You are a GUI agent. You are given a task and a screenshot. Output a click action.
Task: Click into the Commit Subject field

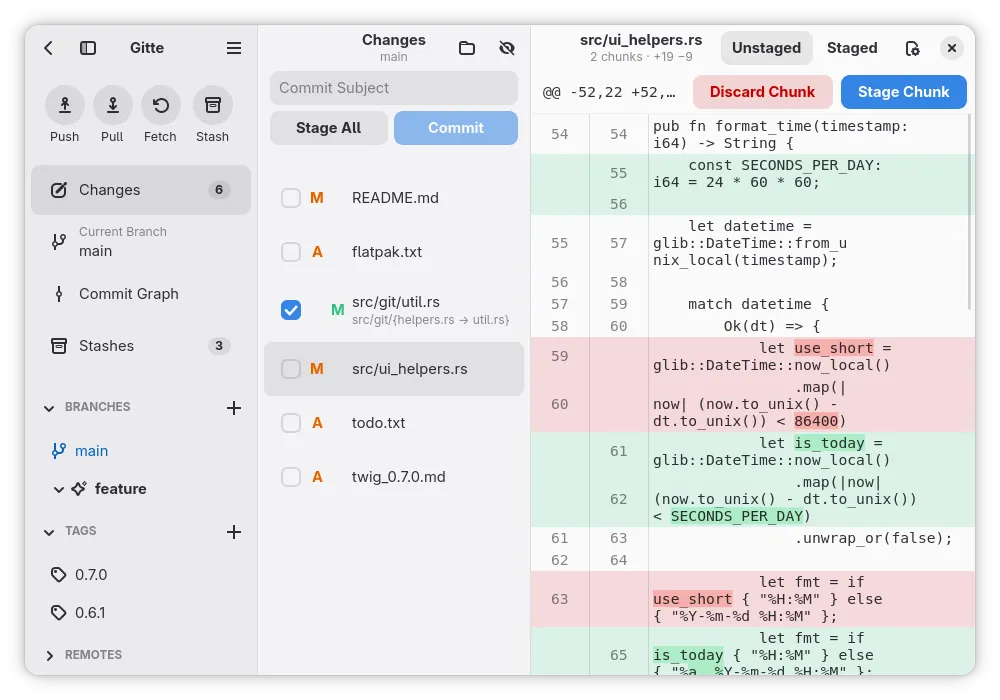click(393, 88)
